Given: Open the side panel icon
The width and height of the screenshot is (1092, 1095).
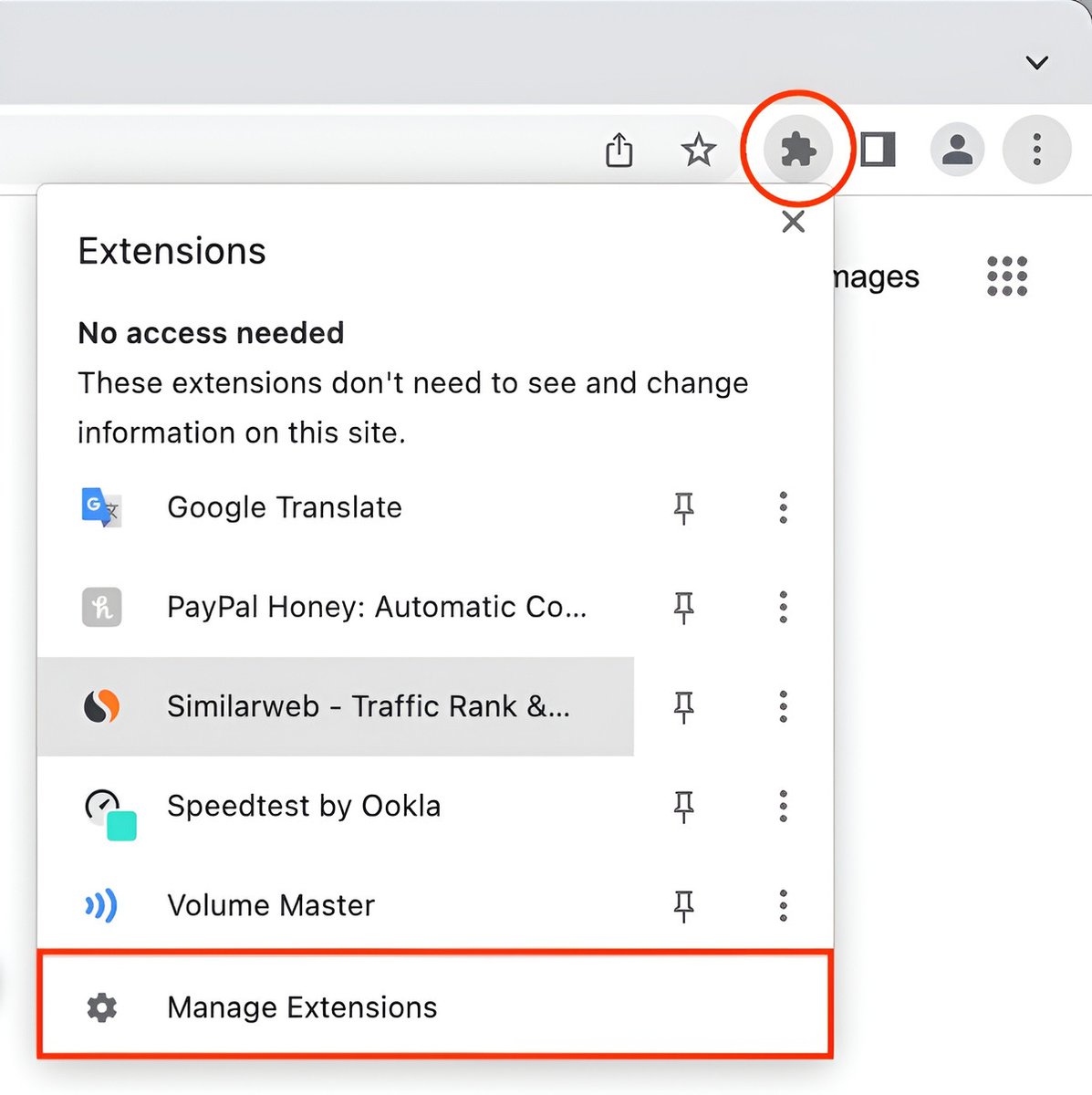Looking at the screenshot, I should click(x=878, y=150).
